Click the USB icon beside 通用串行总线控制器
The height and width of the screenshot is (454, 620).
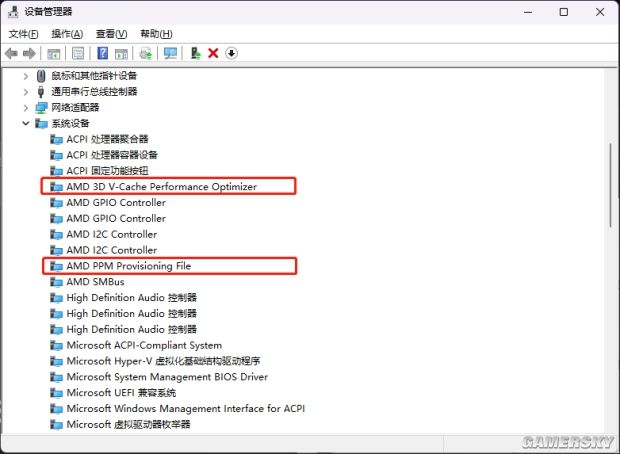pyautogui.click(x=41, y=91)
